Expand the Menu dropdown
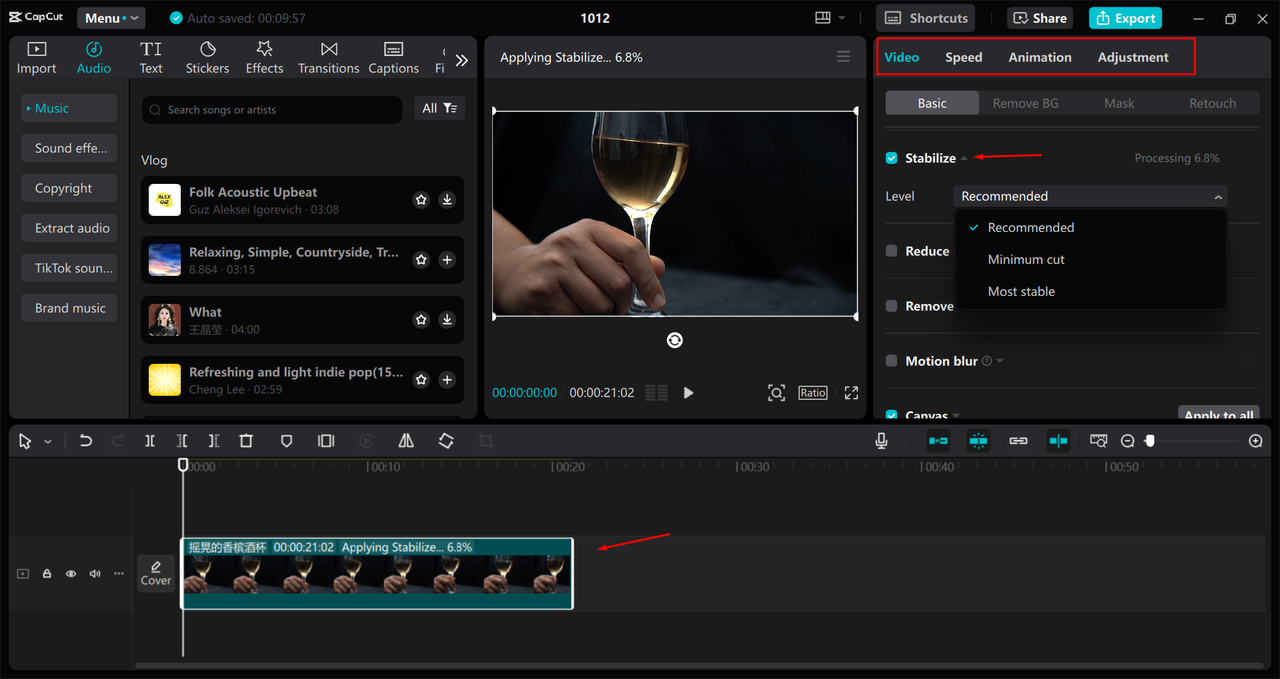Viewport: 1280px width, 679px height. click(111, 18)
